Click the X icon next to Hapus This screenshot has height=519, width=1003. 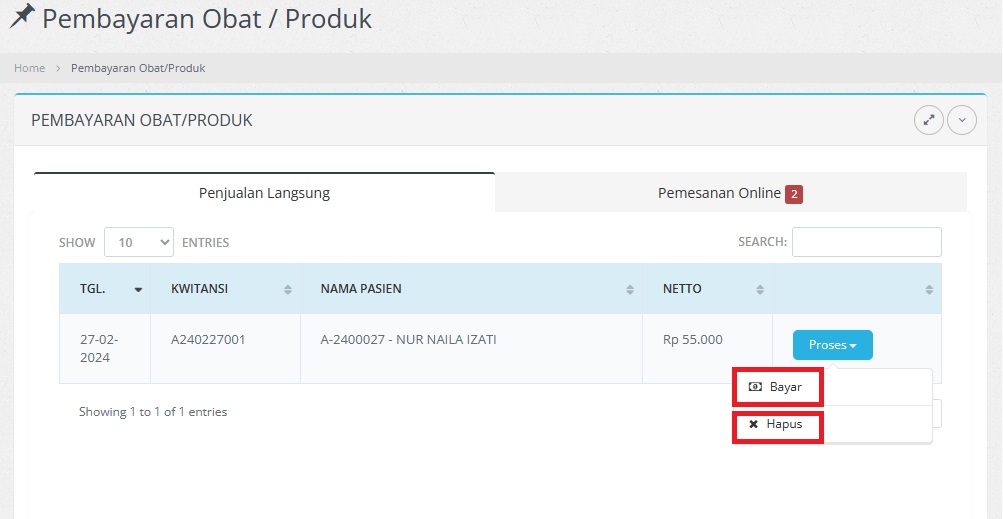[x=753, y=424]
